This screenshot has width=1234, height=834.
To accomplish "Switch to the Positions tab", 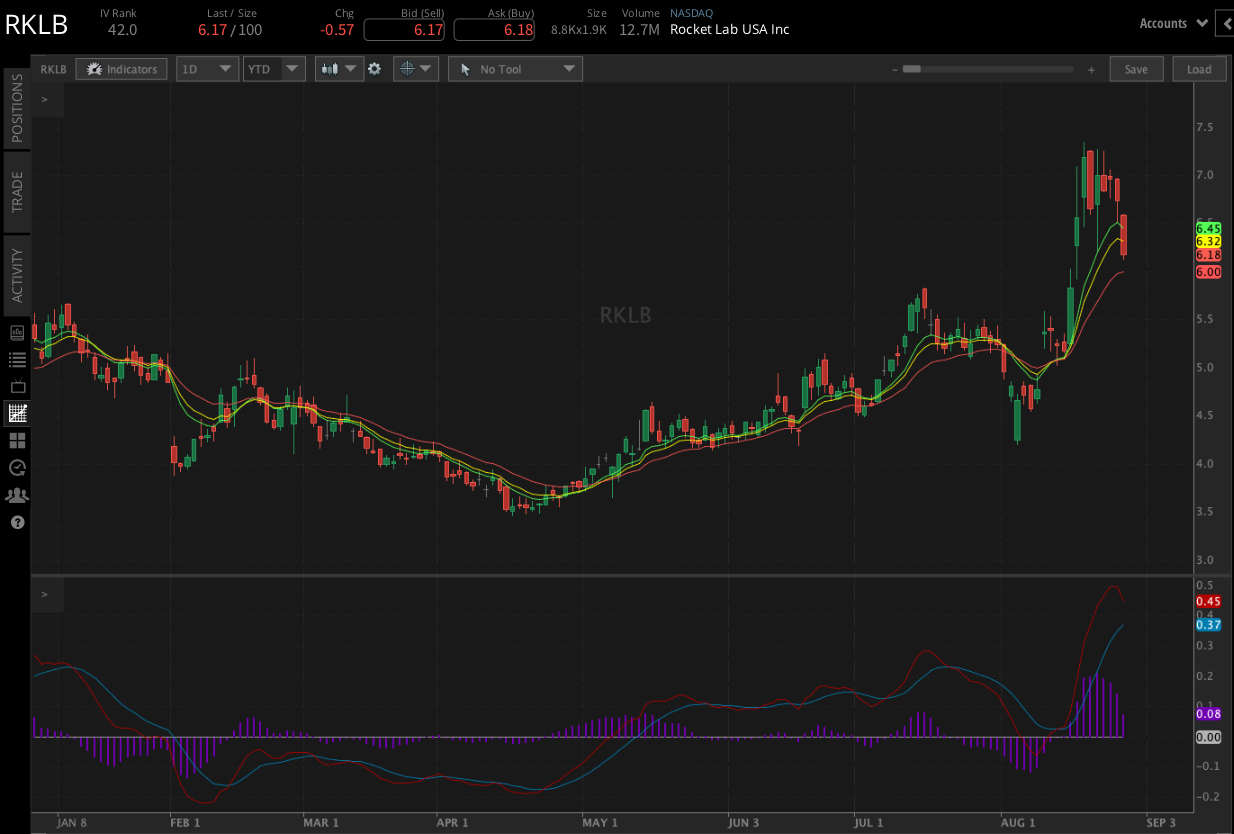I will (x=17, y=108).
